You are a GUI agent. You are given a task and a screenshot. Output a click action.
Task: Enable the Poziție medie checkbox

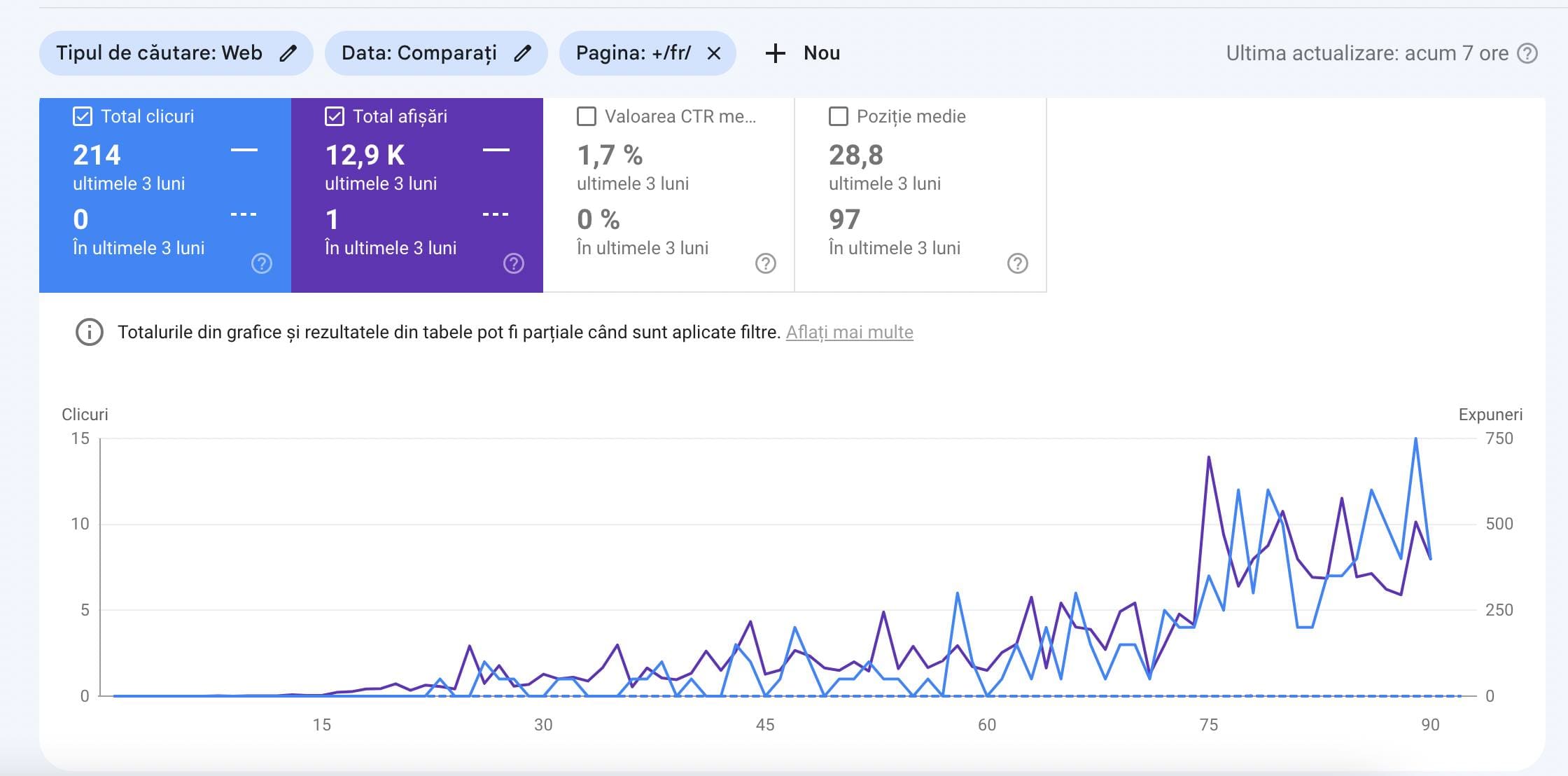839,116
